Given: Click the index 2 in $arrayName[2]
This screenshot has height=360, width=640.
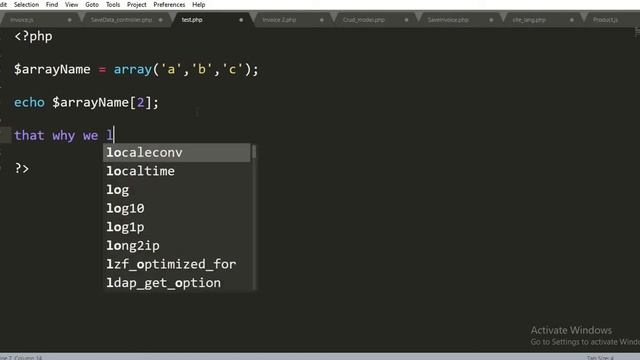Looking at the screenshot, I should [140, 102].
